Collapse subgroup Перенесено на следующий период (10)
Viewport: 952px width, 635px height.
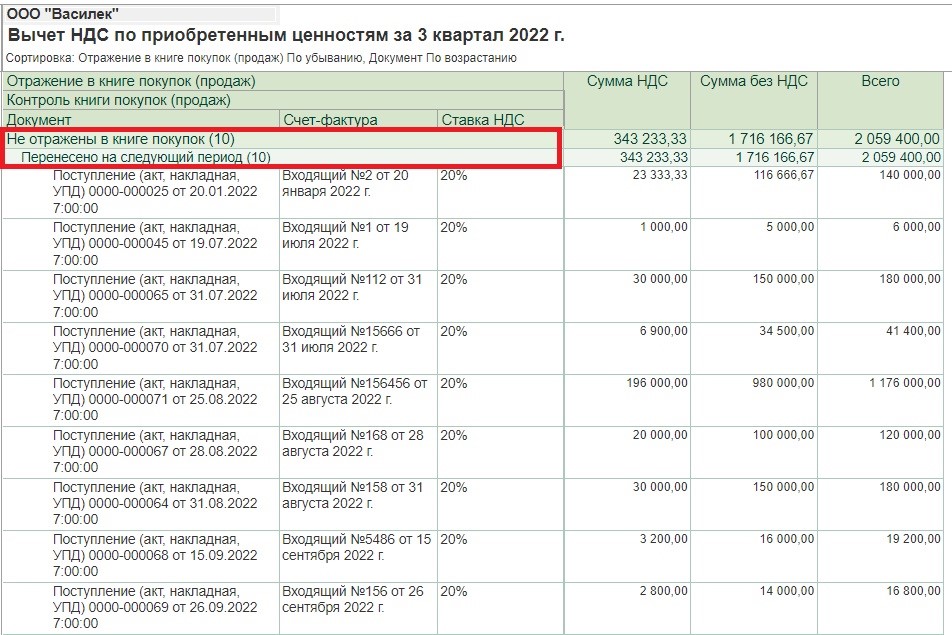146,157
